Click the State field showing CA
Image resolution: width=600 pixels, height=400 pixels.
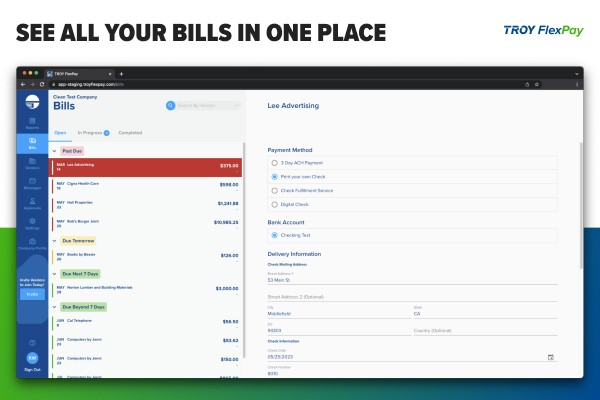pos(486,312)
